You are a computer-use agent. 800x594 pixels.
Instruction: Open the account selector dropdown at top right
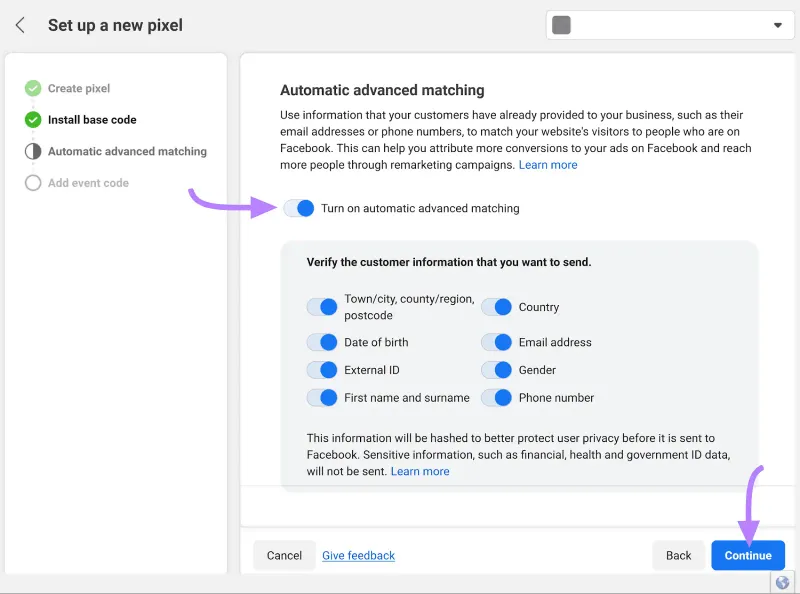point(778,24)
